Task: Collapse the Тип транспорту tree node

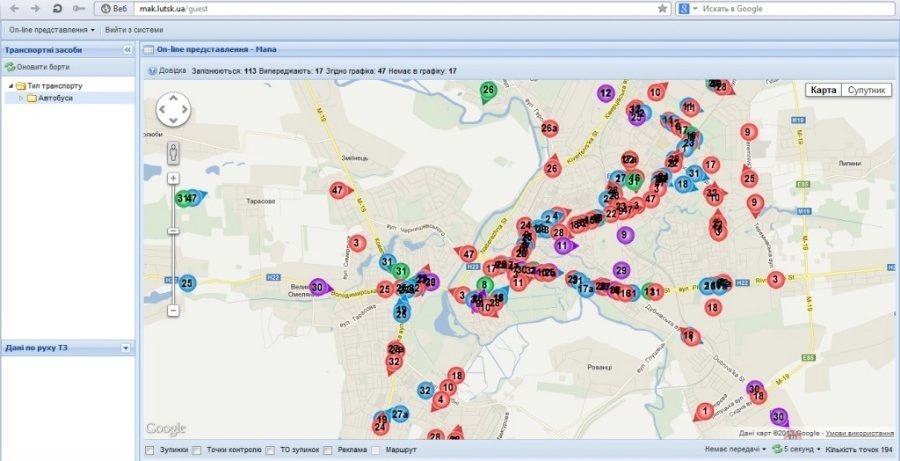Action: tap(11, 86)
